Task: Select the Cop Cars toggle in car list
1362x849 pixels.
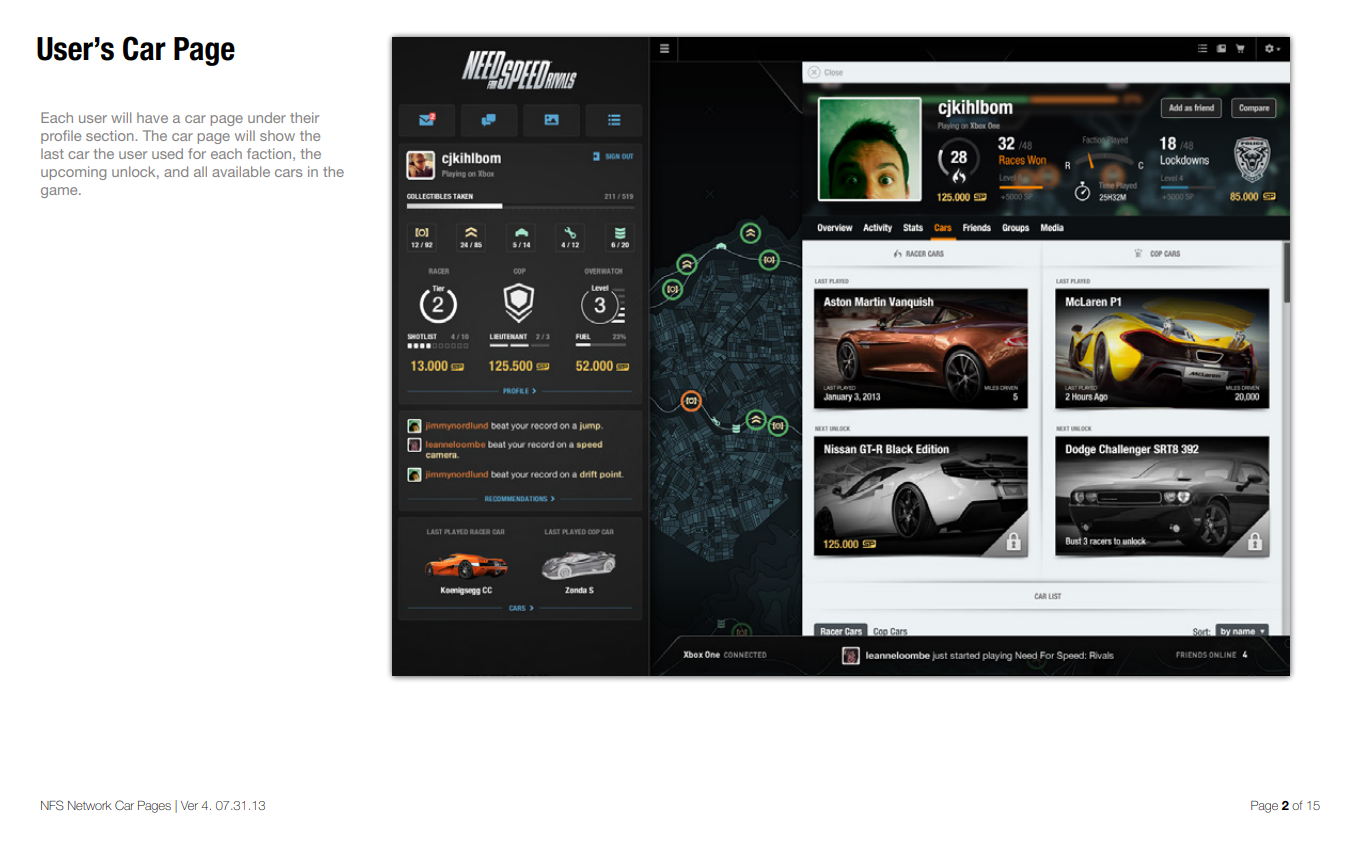Action: pos(890,631)
